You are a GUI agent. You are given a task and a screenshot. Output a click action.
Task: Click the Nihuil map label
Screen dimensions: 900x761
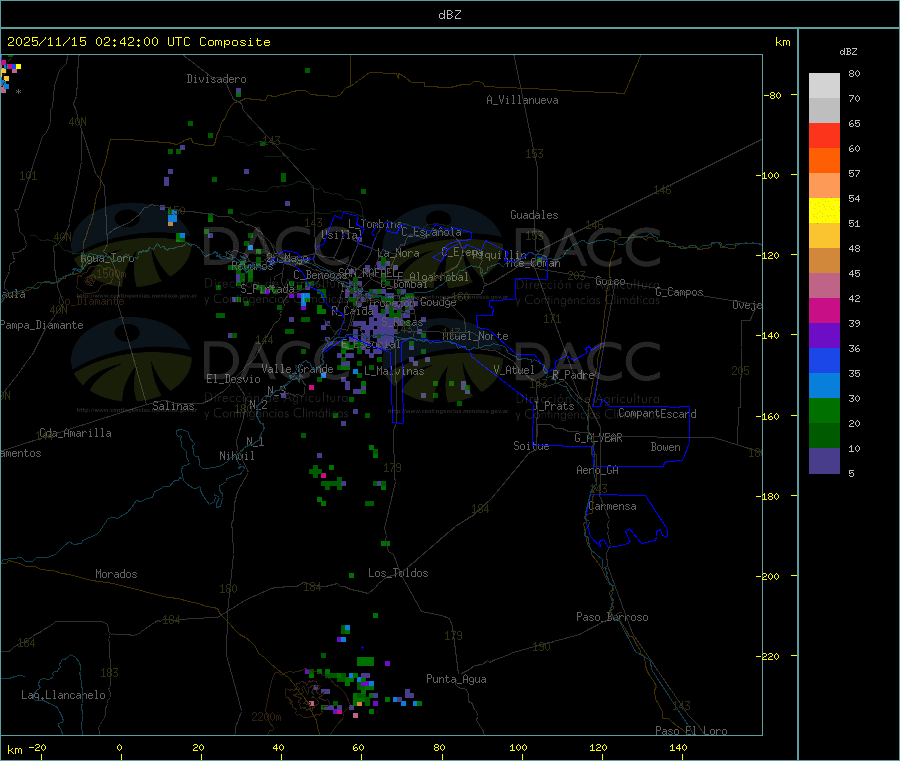point(236,456)
